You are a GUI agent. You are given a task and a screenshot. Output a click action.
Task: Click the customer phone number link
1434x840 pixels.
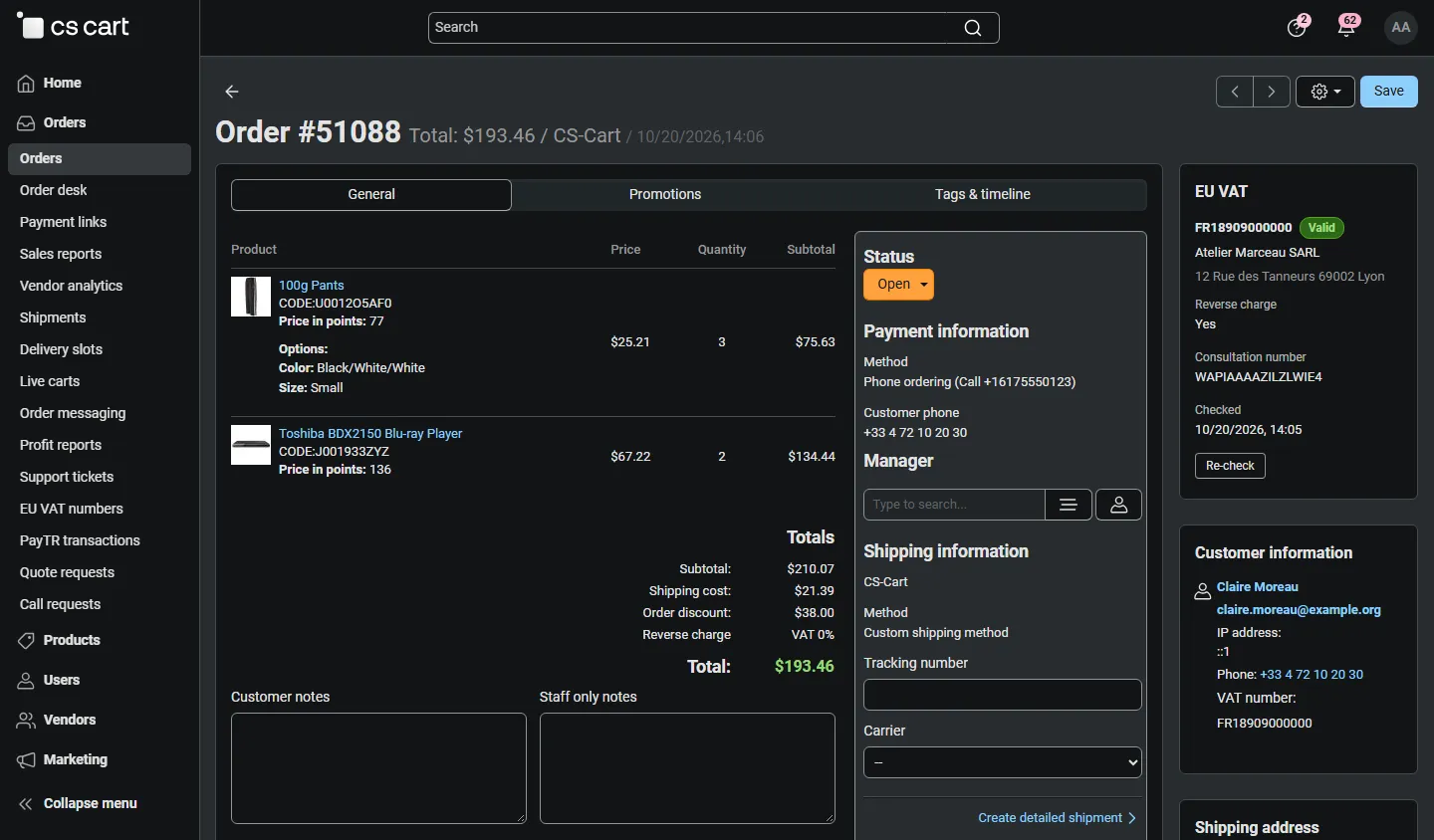coord(1312,675)
